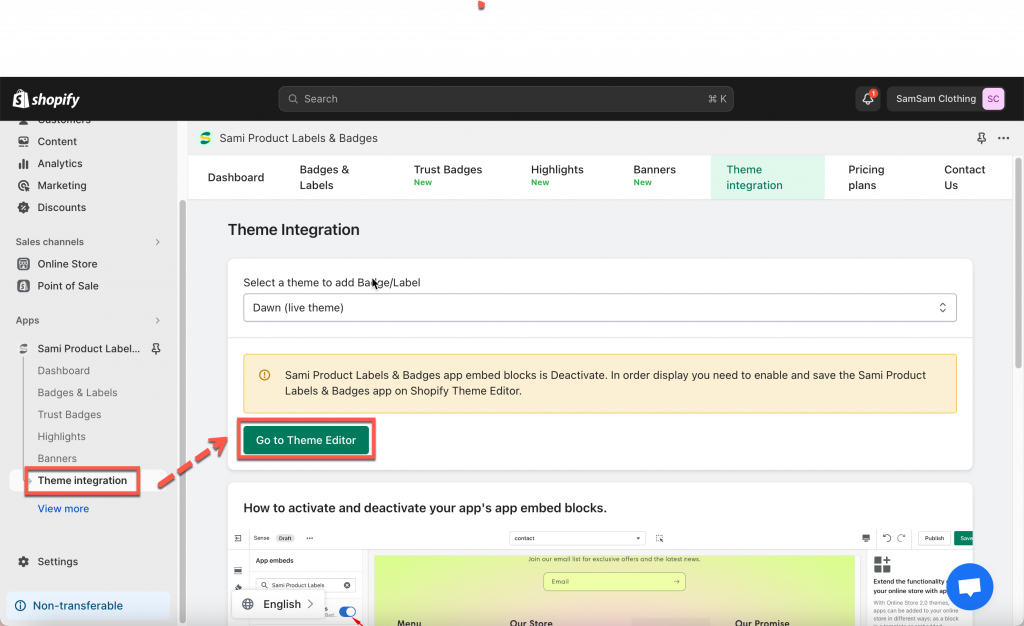Open the chat support bubble
The image size is (1024, 626).
click(970, 586)
